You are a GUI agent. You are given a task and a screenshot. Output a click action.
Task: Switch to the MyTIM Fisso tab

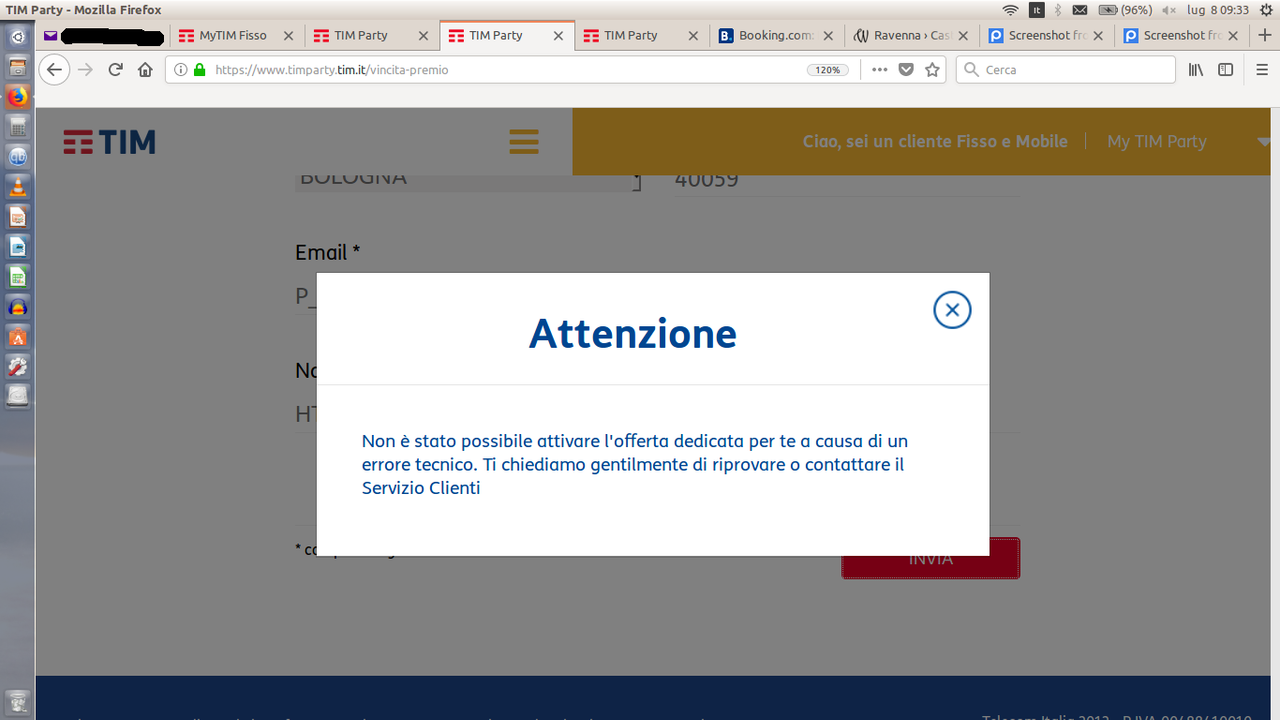tap(238, 35)
